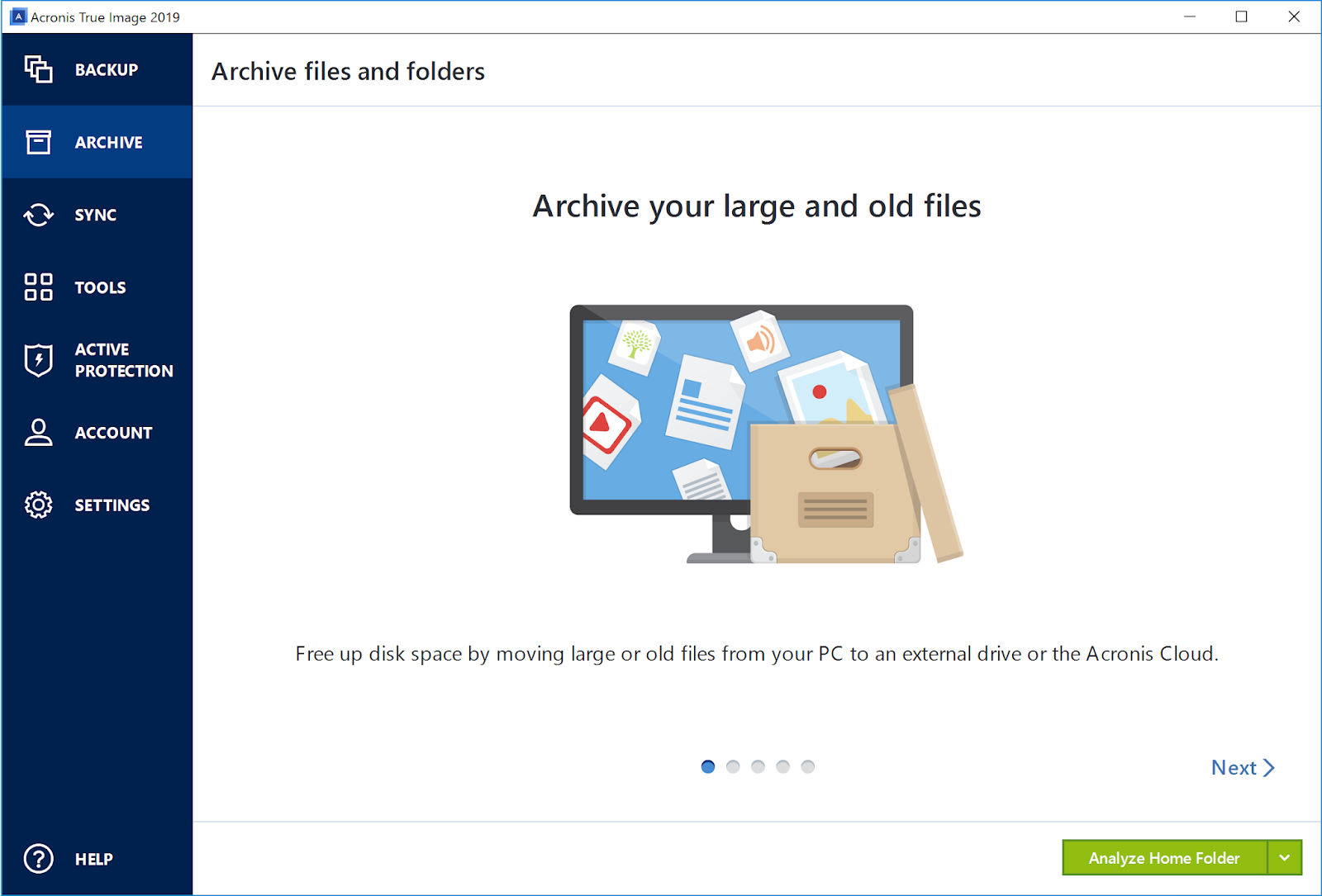1322x896 pixels.
Task: Open the TOOLS sidebar label
Action: (x=101, y=288)
